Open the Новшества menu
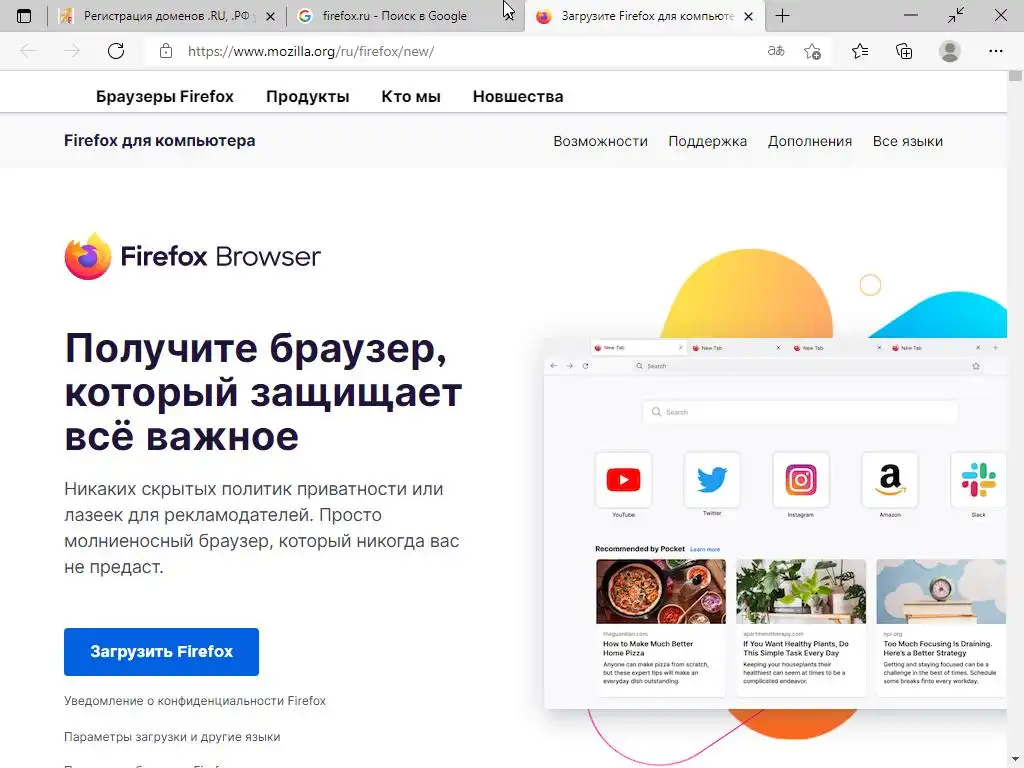Image resolution: width=1024 pixels, height=768 pixels. (518, 97)
